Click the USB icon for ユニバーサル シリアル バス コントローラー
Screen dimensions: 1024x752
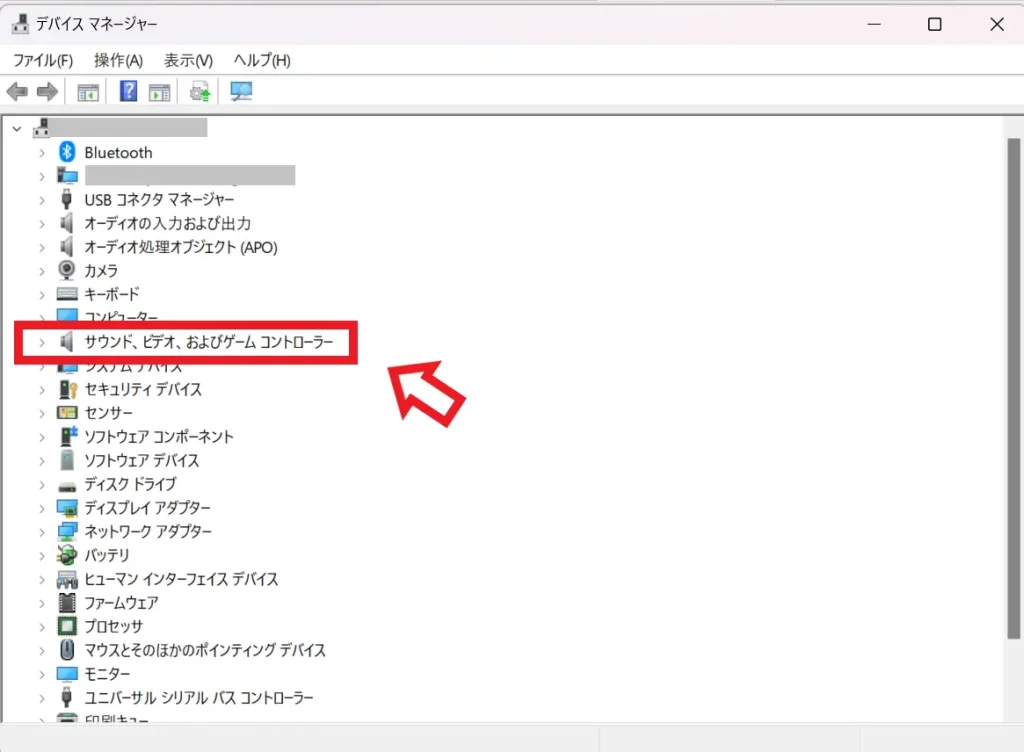click(x=67, y=697)
